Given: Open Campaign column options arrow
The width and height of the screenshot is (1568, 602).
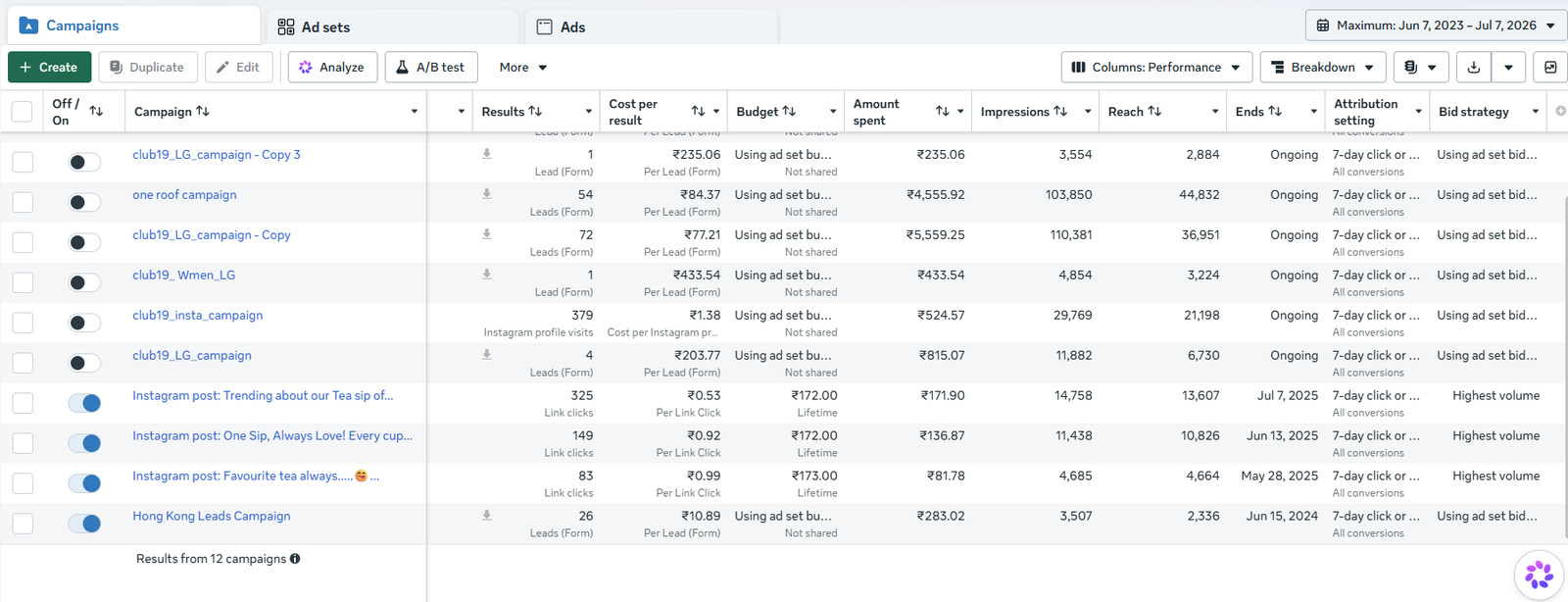Looking at the screenshot, I should [x=415, y=112].
